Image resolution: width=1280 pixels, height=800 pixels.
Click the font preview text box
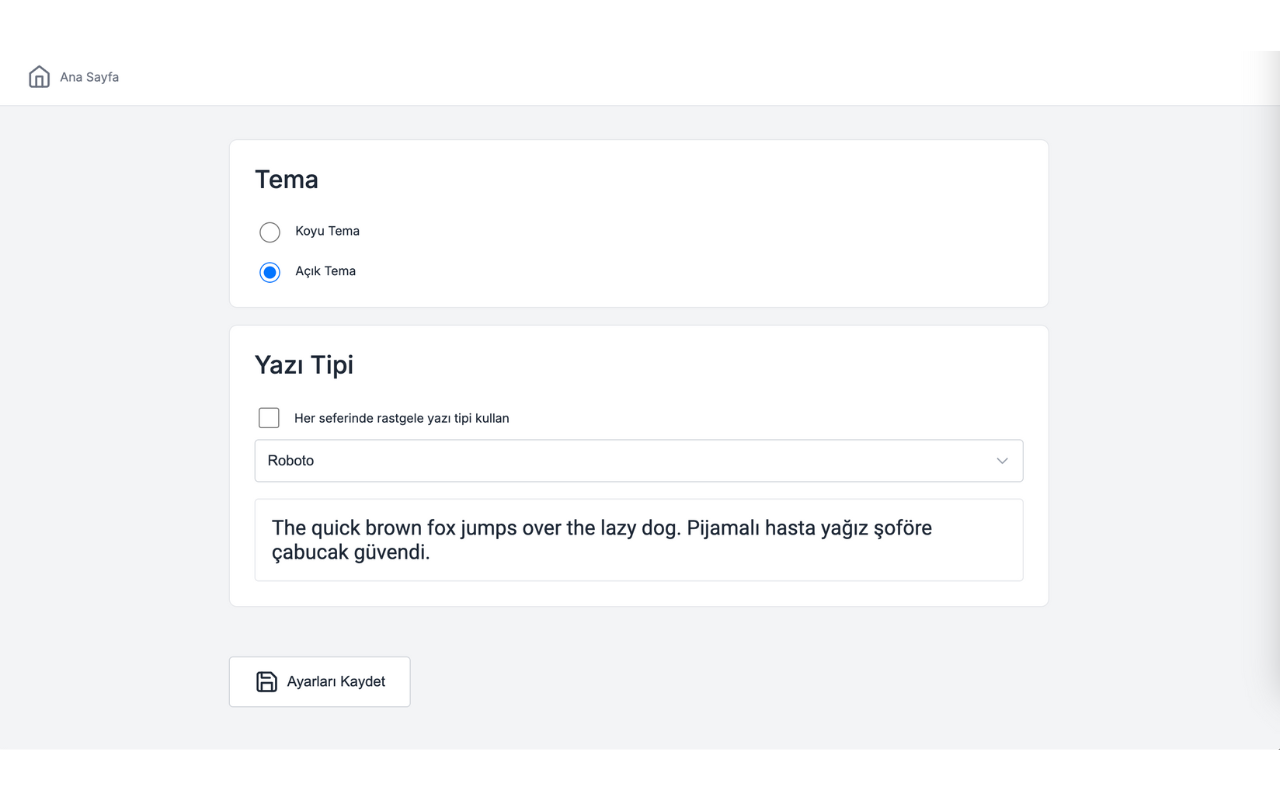(638, 540)
